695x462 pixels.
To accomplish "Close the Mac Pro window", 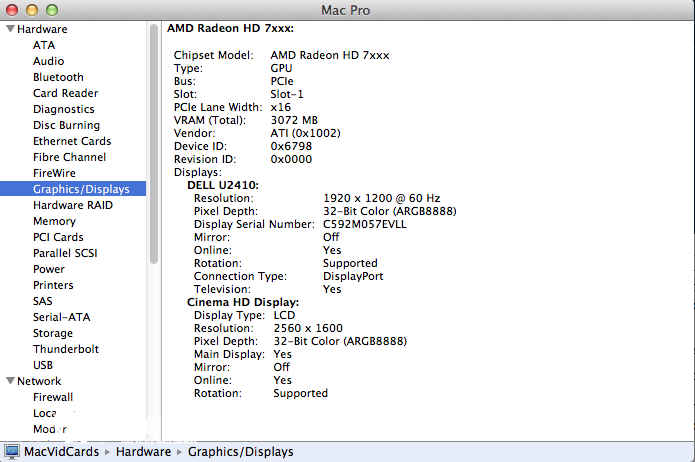I will click(x=12, y=10).
